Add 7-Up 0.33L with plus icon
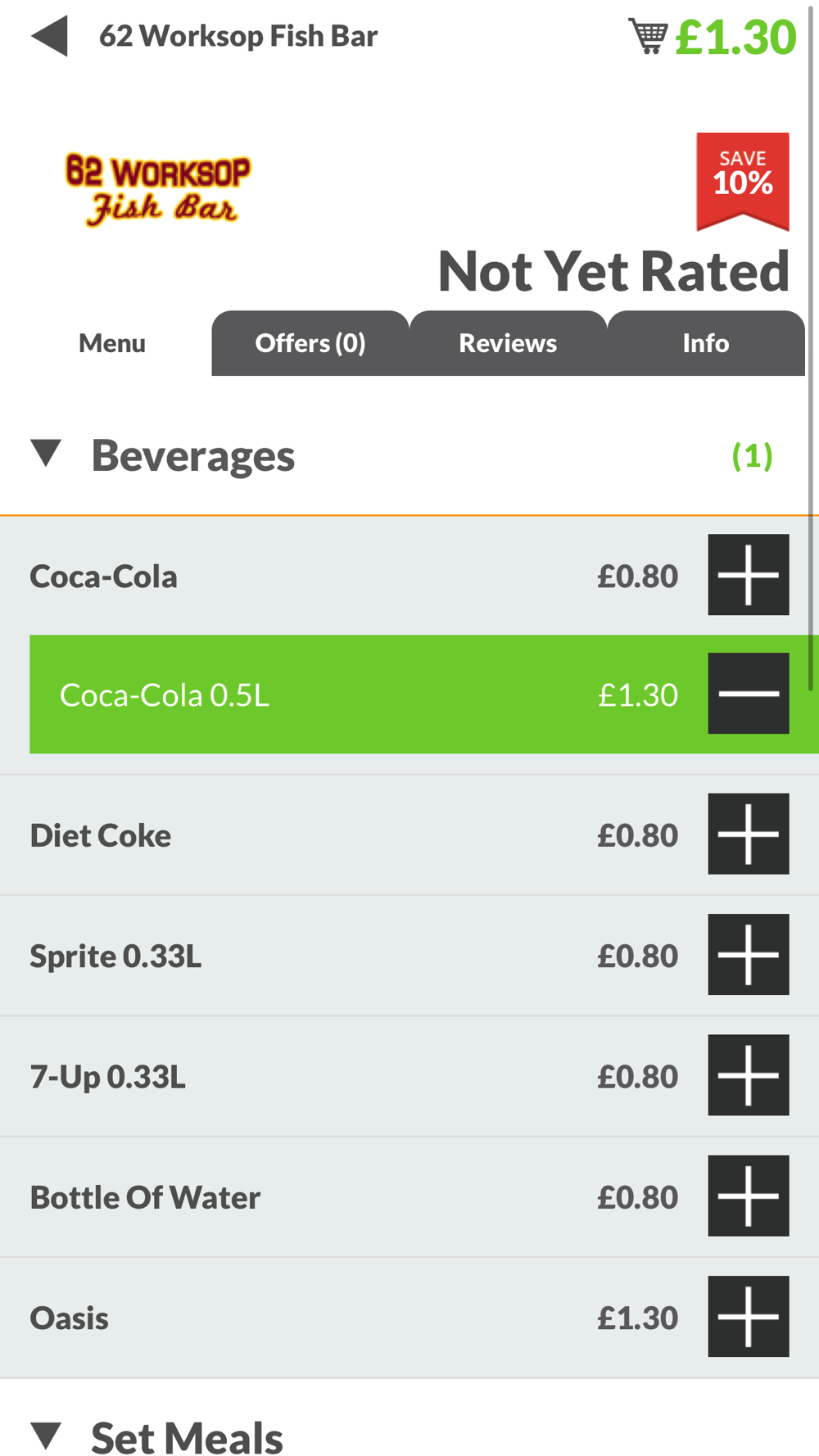This screenshot has width=819, height=1456. 749,1075
